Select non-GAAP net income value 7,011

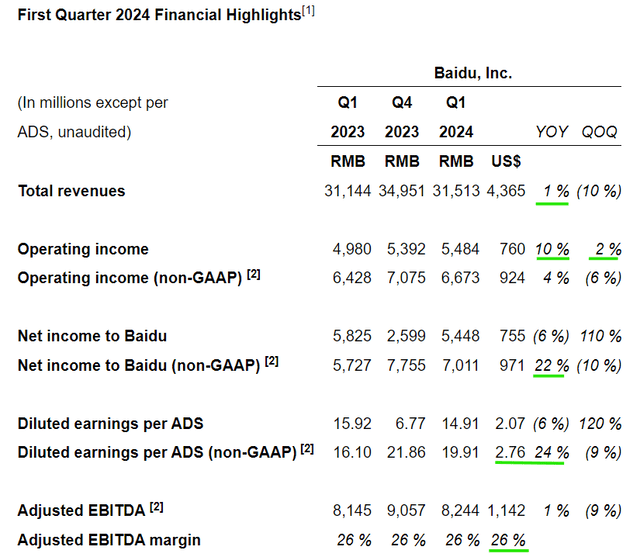pyautogui.click(x=460, y=366)
